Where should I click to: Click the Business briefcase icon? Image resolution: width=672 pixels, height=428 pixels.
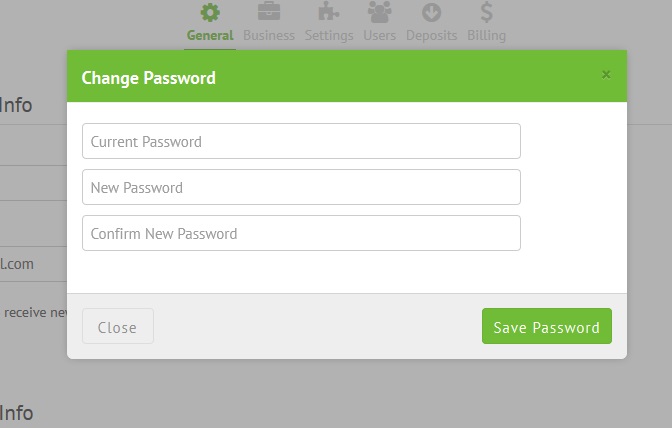[x=269, y=12]
